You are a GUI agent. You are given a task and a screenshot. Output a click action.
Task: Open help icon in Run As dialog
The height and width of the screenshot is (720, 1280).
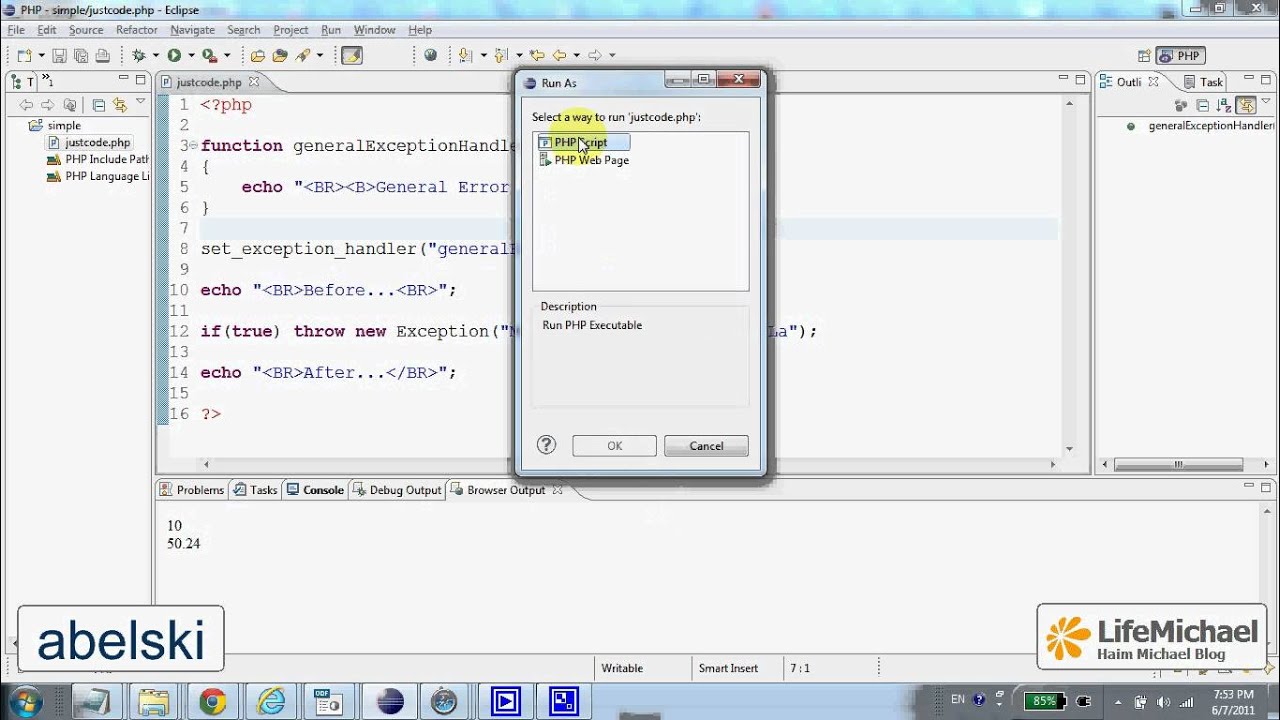(546, 445)
